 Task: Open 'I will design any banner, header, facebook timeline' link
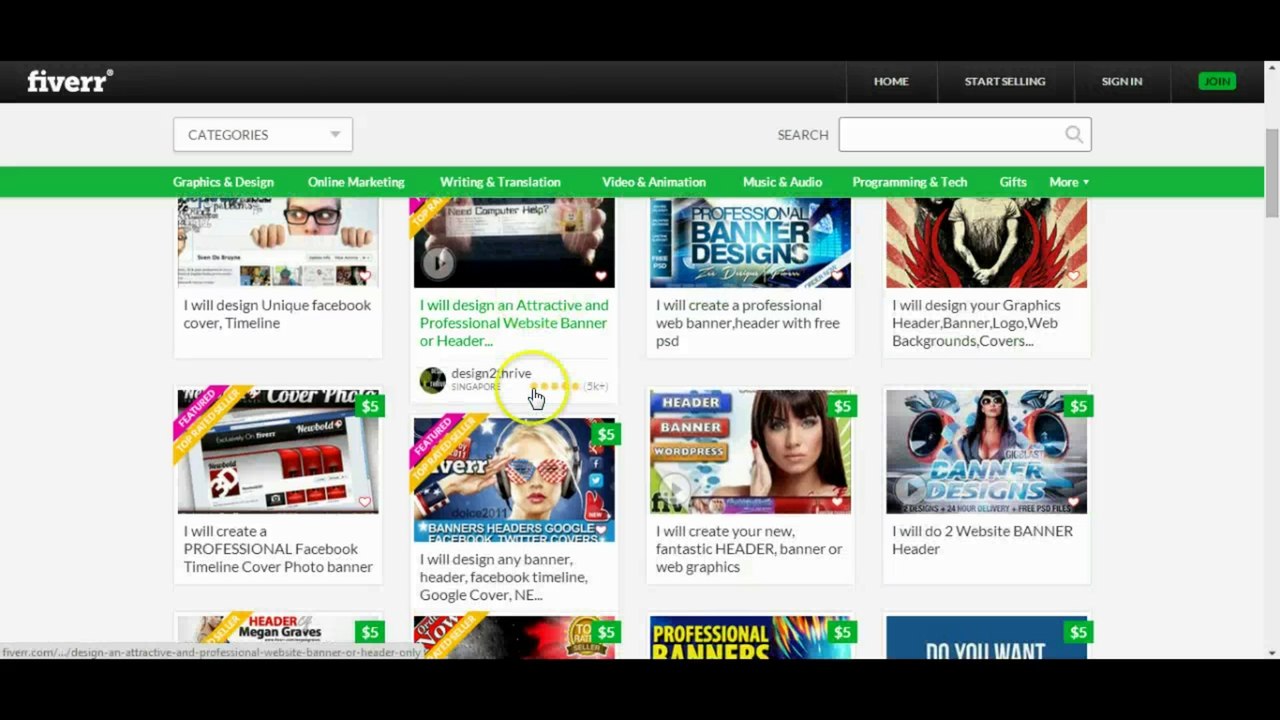(503, 577)
